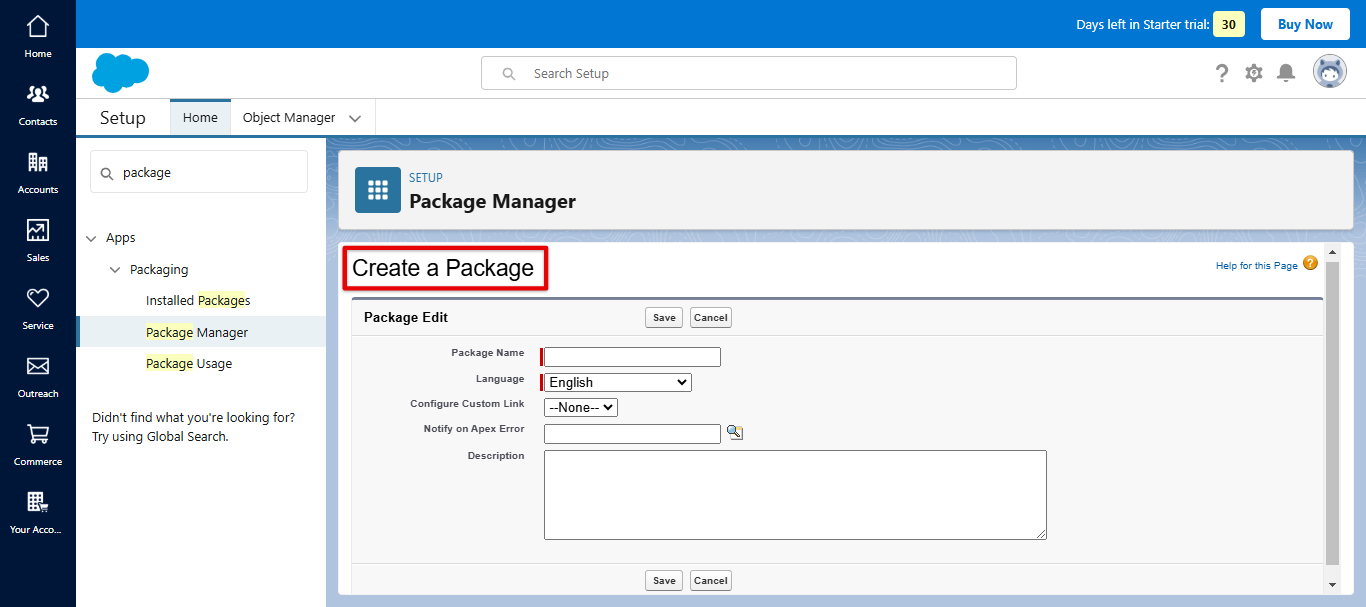Open Sales in the left sidebar
The width and height of the screenshot is (1366, 607).
pyautogui.click(x=38, y=240)
